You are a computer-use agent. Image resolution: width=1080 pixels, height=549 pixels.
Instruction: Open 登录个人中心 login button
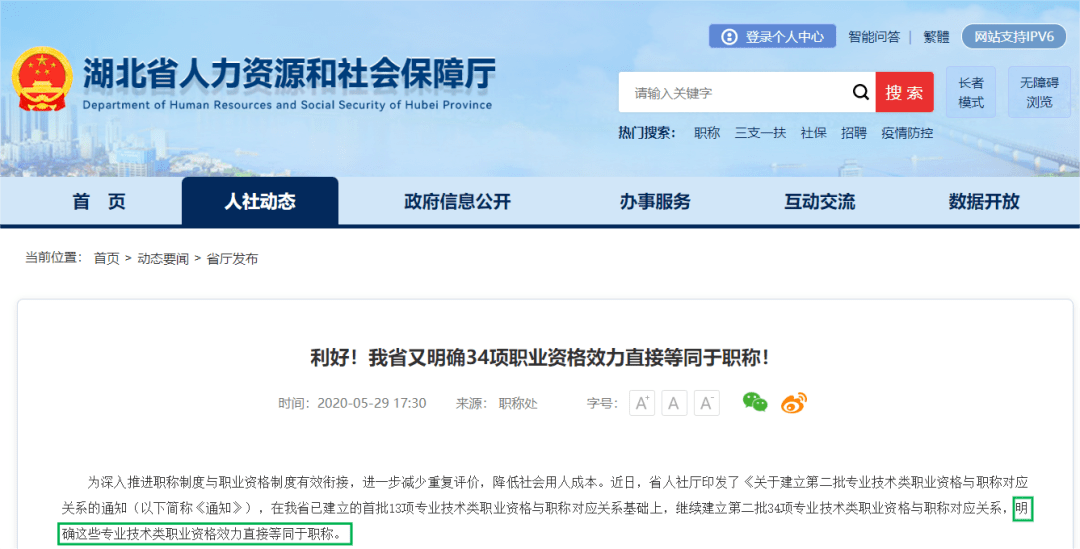(x=772, y=37)
